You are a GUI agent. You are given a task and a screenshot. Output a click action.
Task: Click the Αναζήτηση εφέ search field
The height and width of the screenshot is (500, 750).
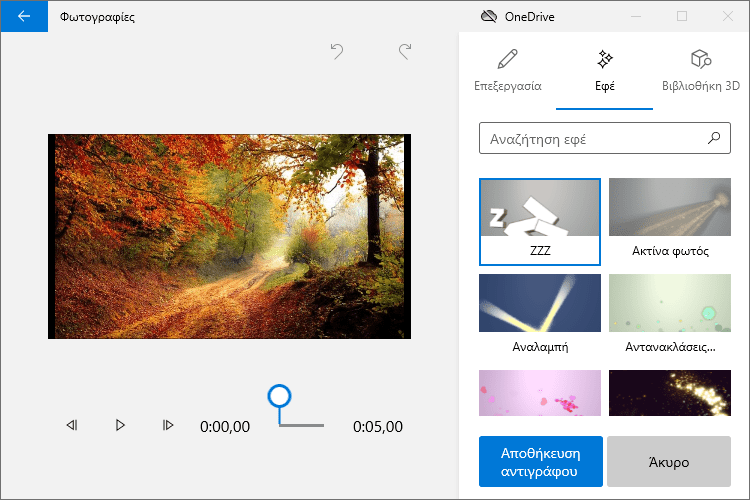(605, 138)
